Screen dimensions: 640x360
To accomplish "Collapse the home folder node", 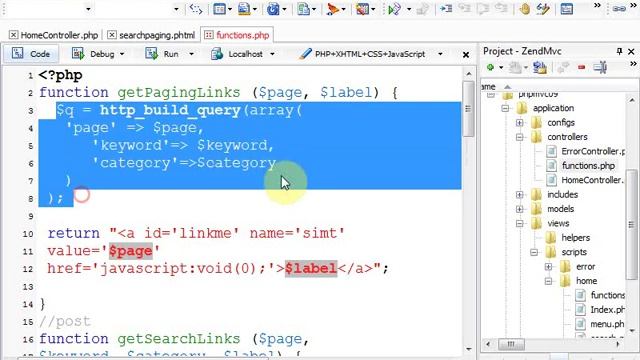I will coord(548,281).
